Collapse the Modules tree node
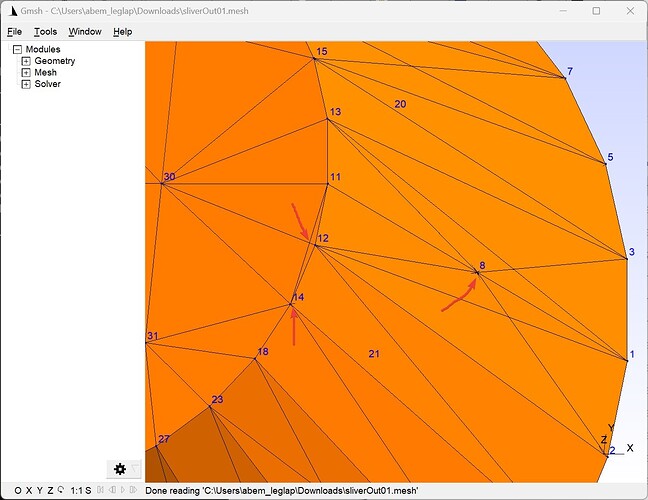The image size is (648, 500). pos(17,50)
